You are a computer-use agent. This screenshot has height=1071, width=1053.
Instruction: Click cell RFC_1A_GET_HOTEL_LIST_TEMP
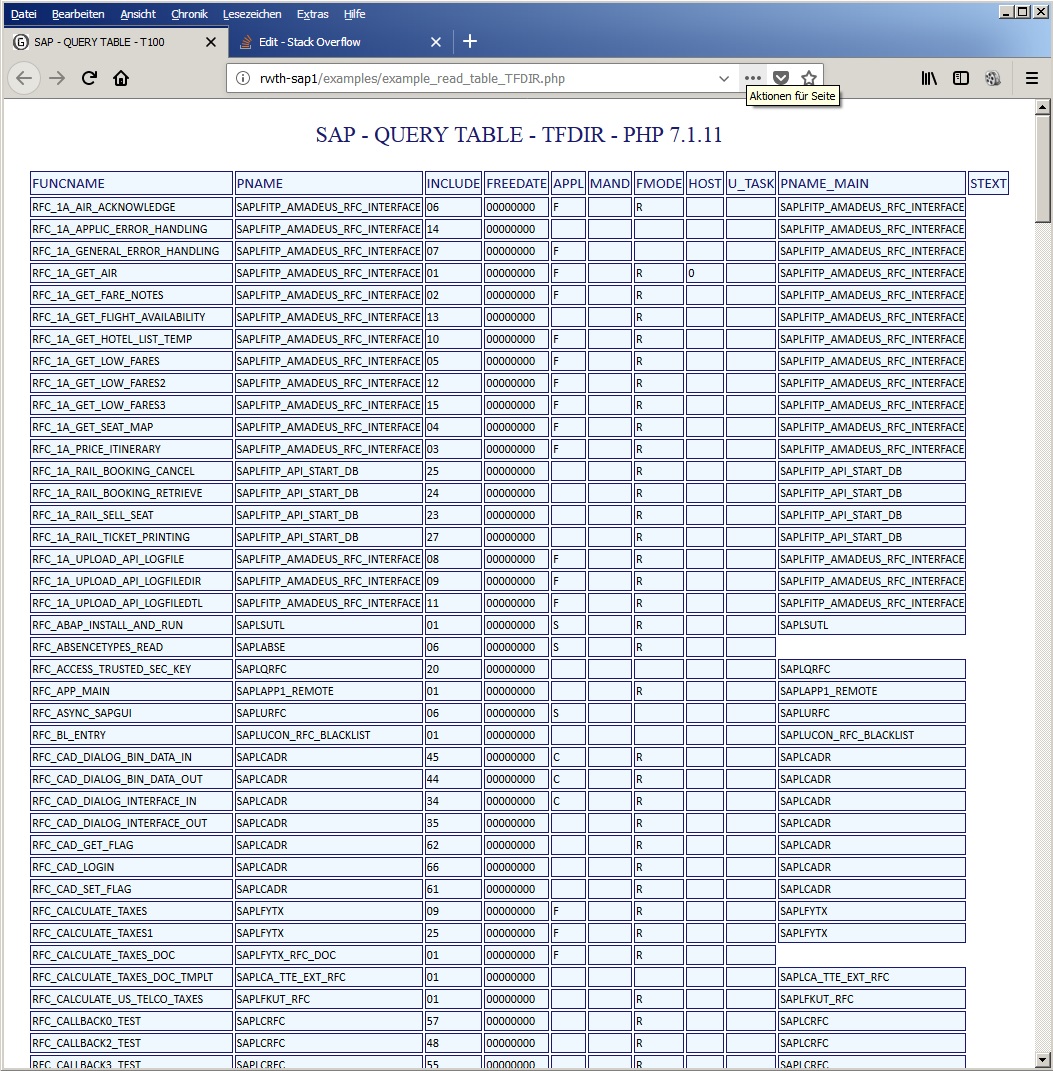tap(131, 339)
